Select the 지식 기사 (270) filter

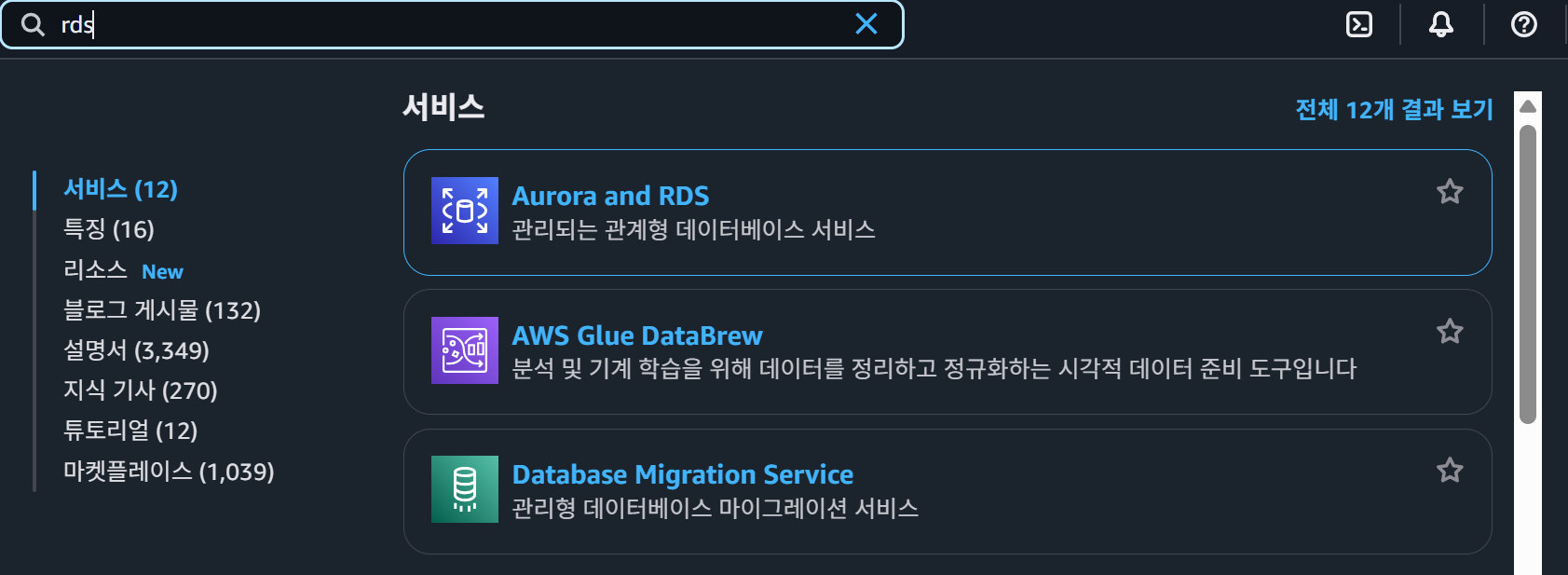pos(140,390)
